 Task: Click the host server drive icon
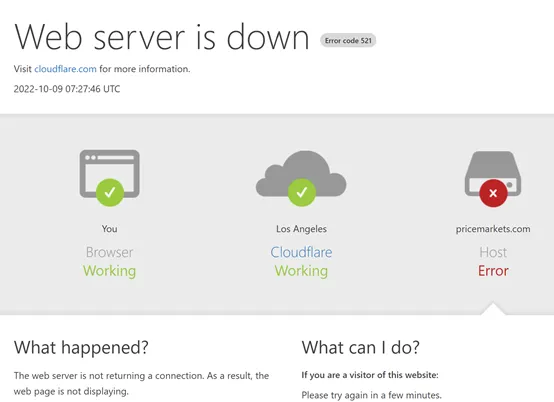[493, 173]
